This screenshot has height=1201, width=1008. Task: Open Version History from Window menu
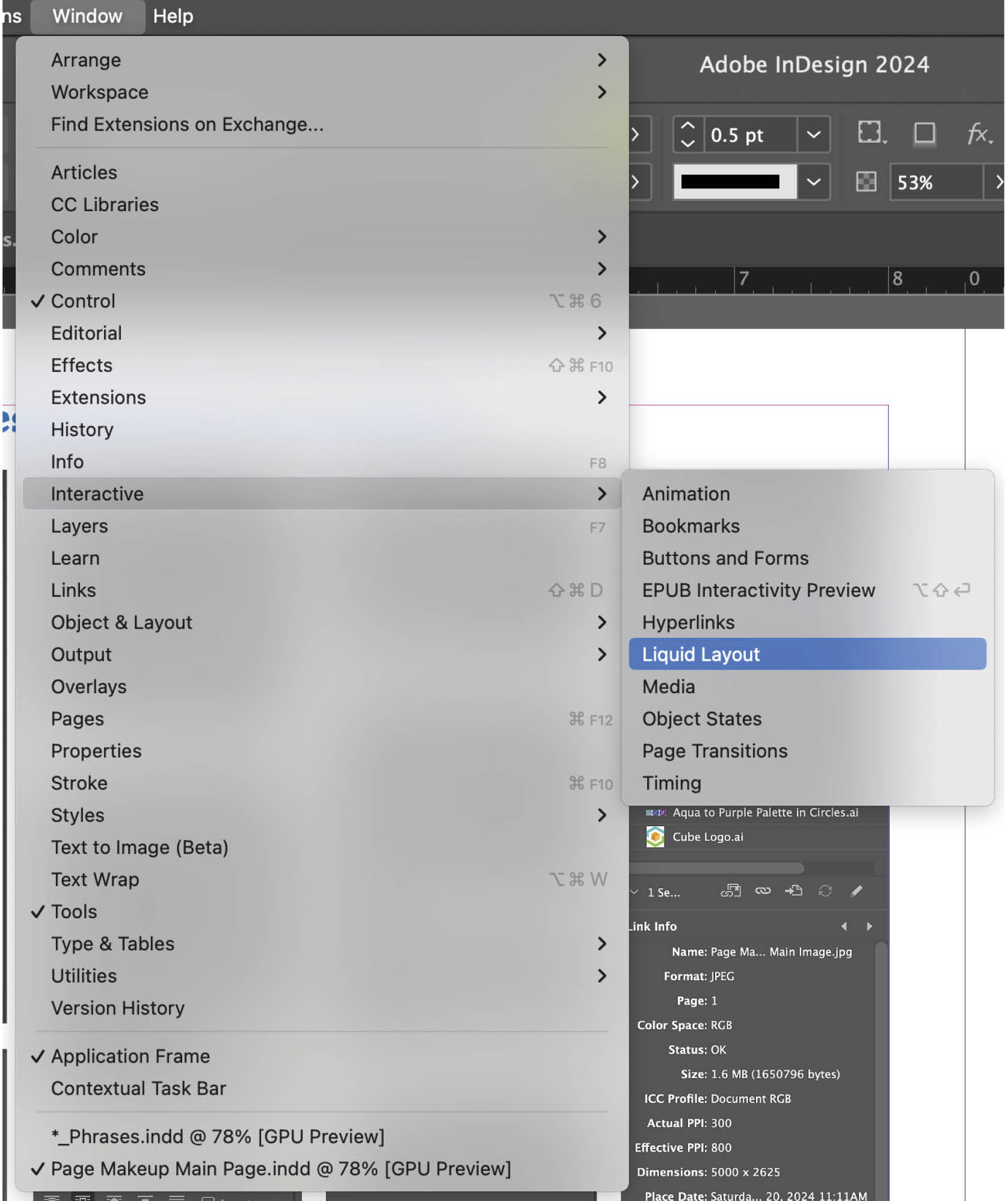[322, 1008]
